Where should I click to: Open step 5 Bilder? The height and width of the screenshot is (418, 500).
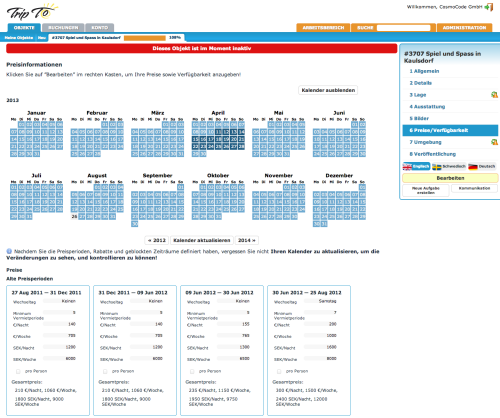point(419,119)
